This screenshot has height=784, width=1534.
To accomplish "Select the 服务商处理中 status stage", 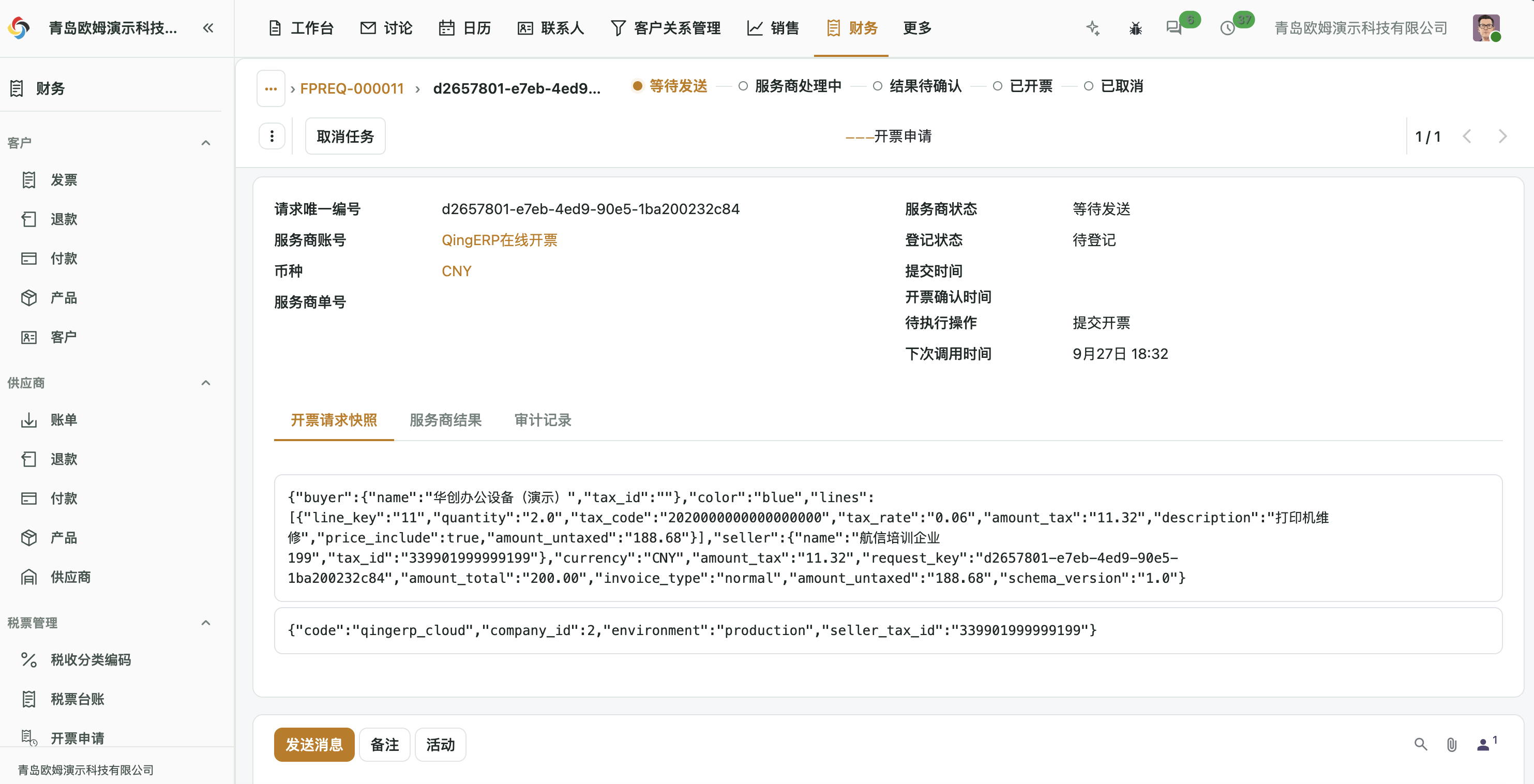I will click(790, 86).
